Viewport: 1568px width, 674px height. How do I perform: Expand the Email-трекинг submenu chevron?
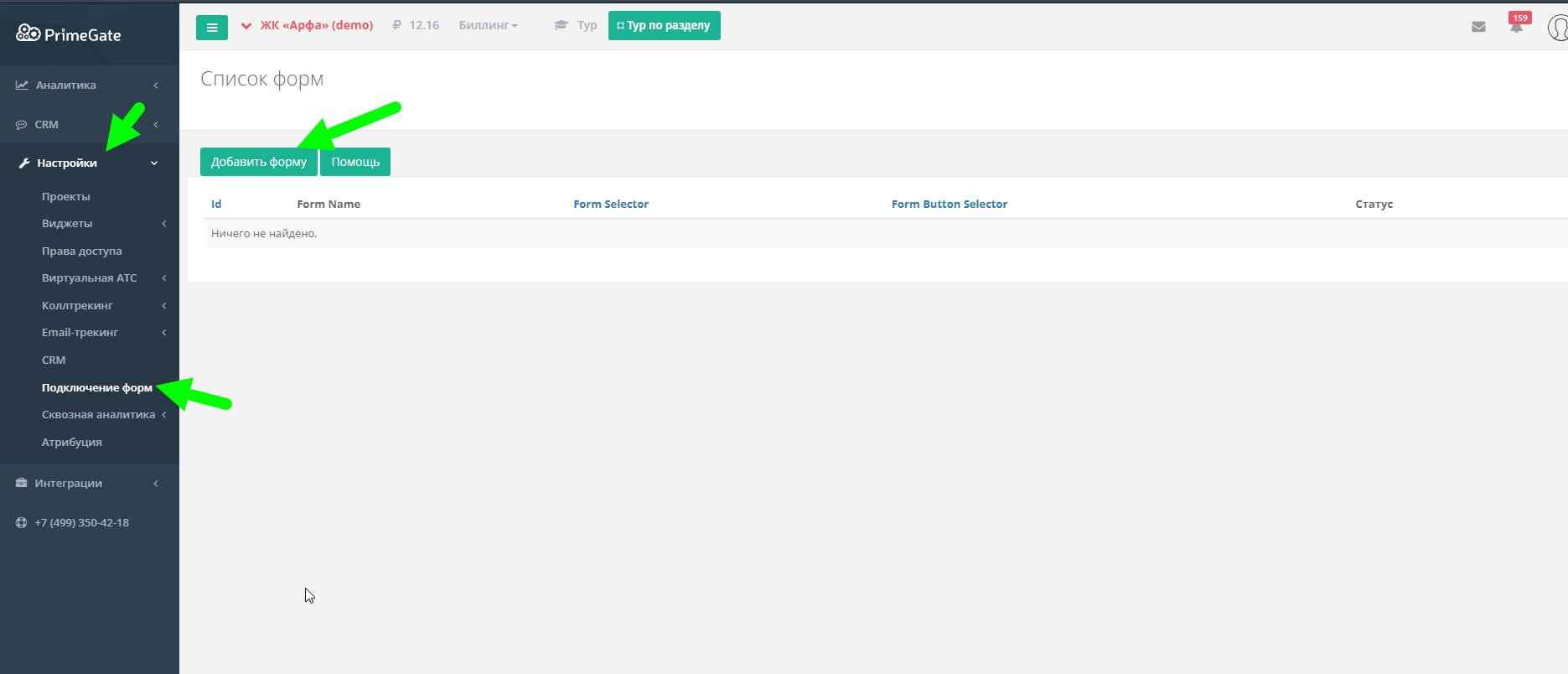(x=164, y=333)
